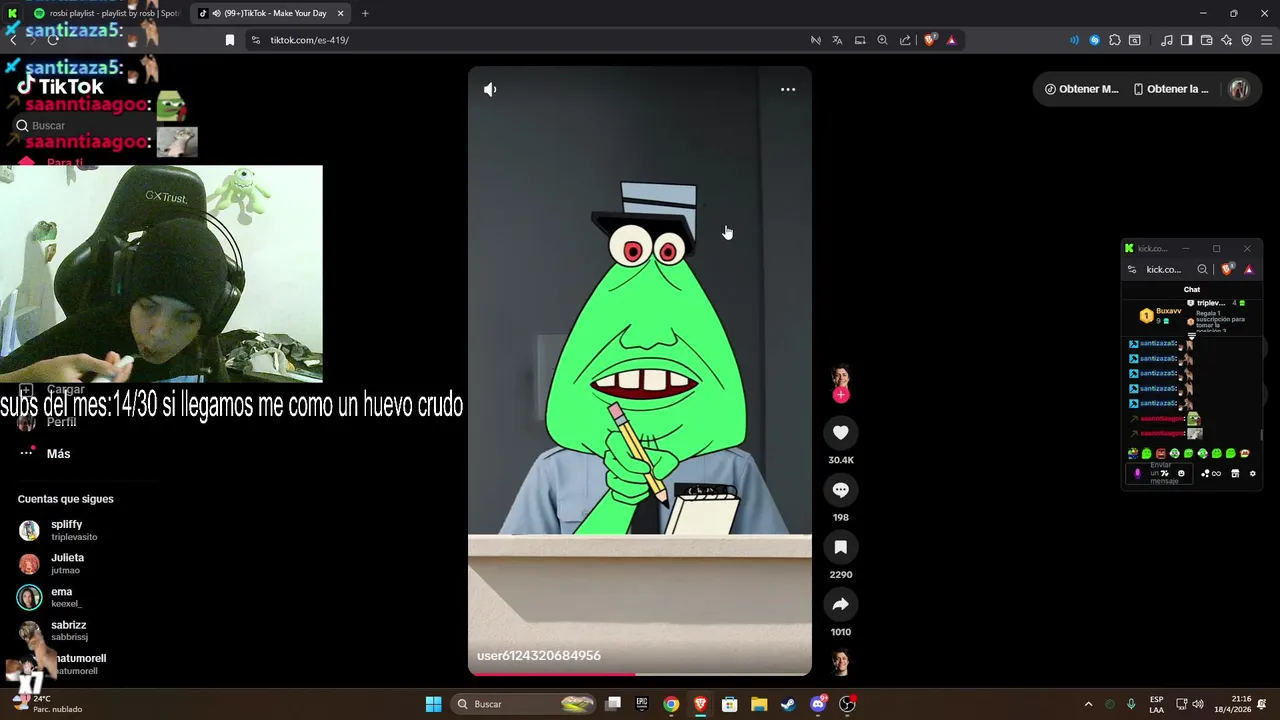
Task: Bookmark this page via address bar icon
Action: [x=230, y=40]
